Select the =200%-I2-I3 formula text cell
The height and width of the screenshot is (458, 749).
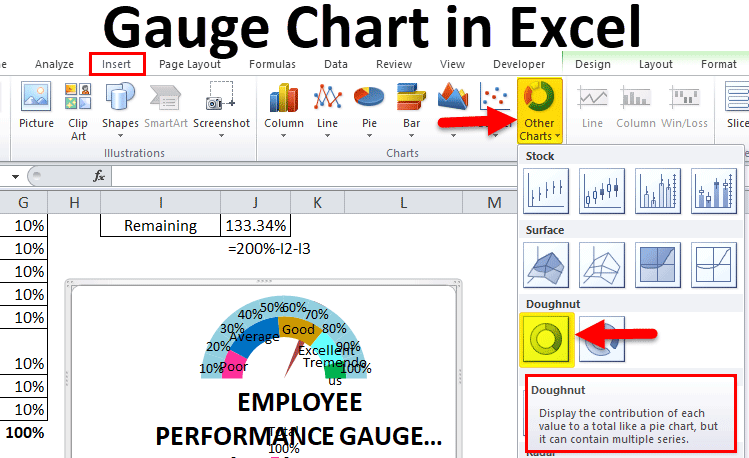269,248
